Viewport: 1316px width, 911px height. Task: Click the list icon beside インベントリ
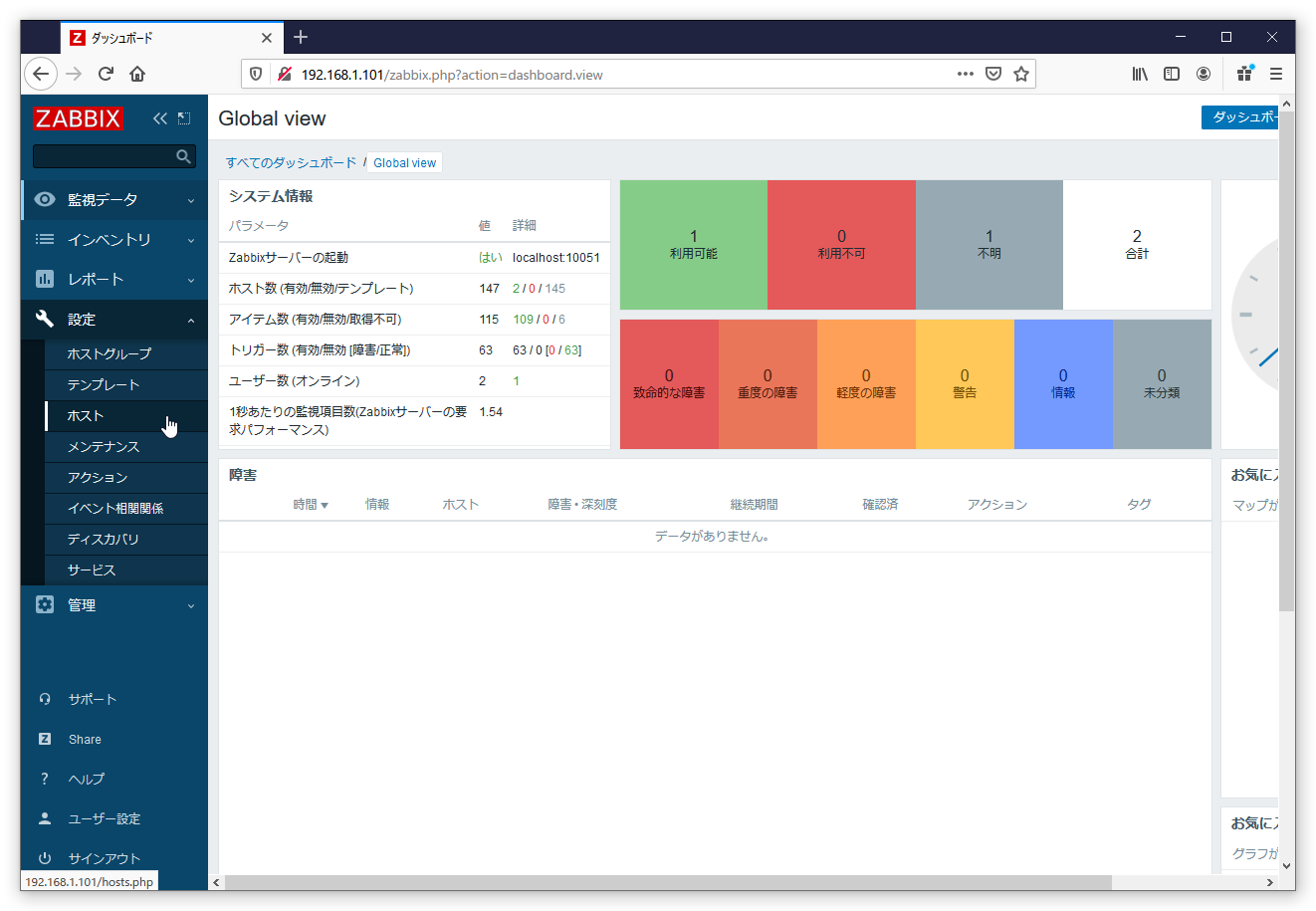click(x=45, y=239)
